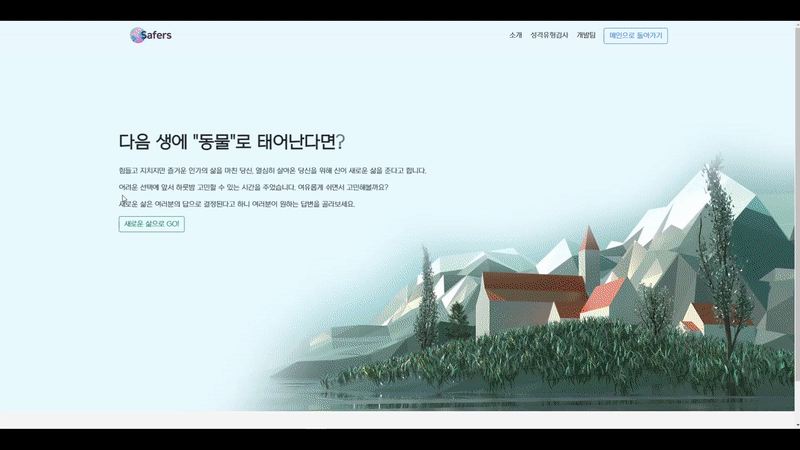Click the paragraph starting with 새로운 삶은 여러분의

pyautogui.click(x=237, y=204)
